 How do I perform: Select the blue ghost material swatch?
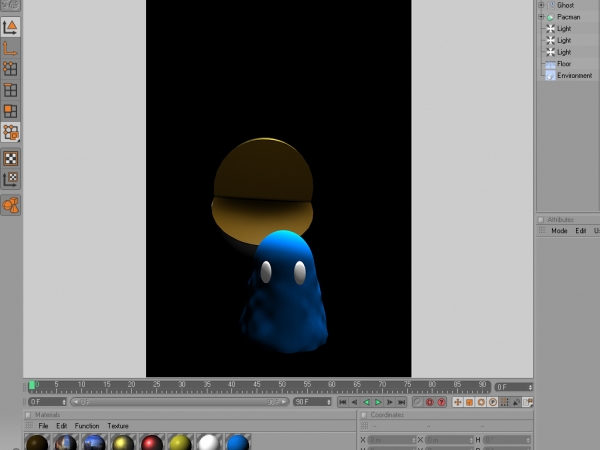click(238, 442)
